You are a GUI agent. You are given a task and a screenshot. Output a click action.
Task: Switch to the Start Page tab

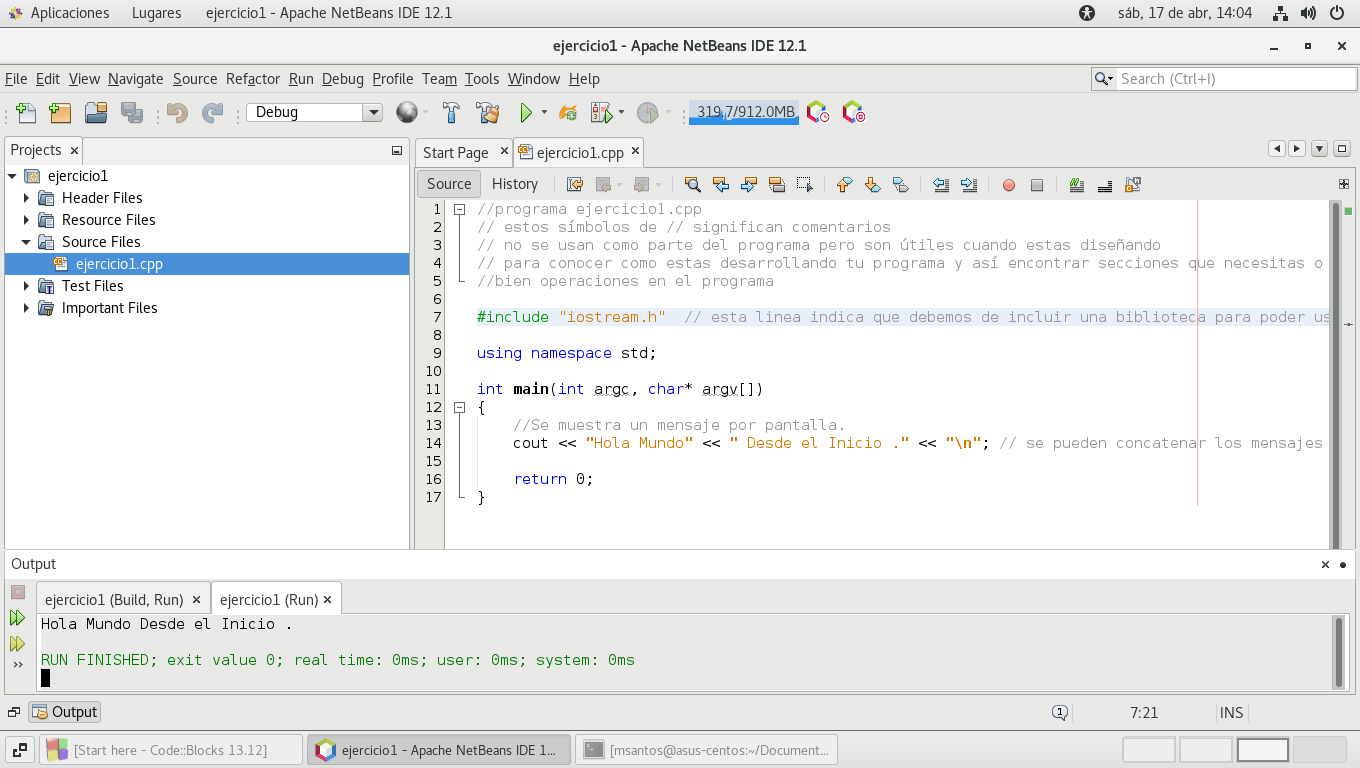(455, 153)
